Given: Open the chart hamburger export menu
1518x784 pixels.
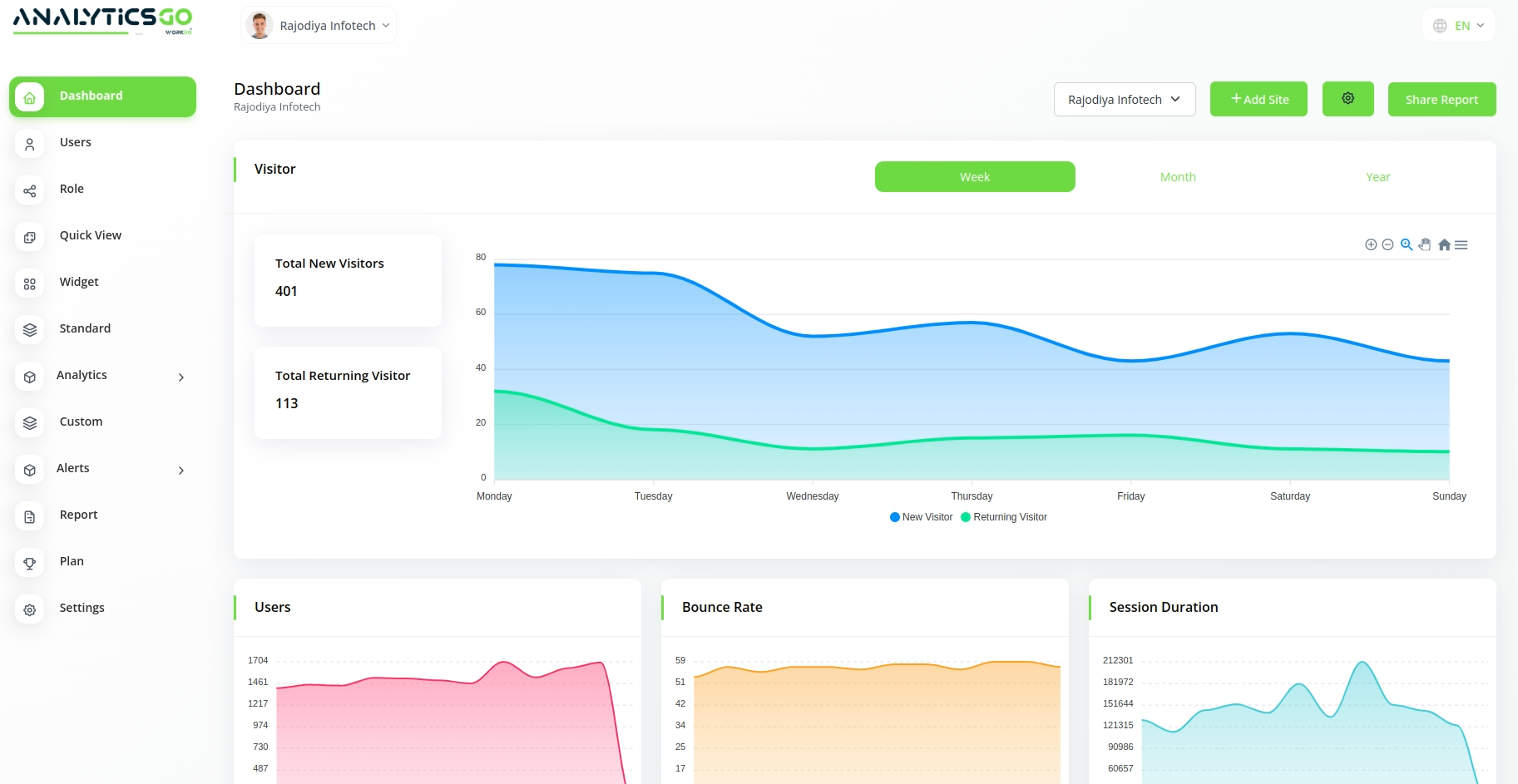Looking at the screenshot, I should [1461, 244].
